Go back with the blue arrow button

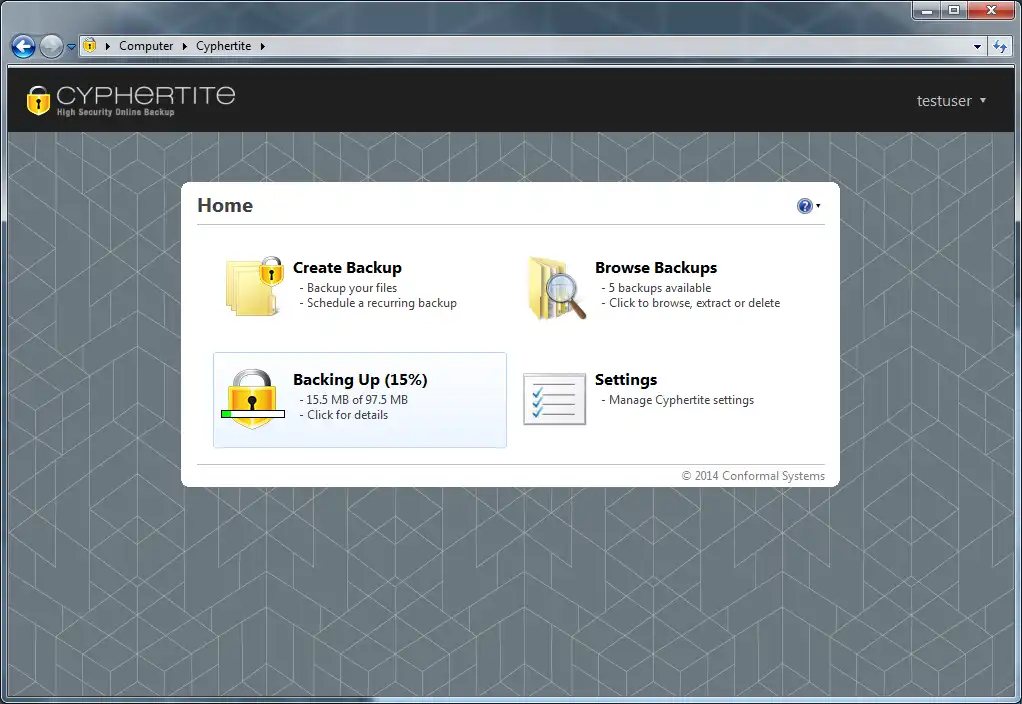23,46
